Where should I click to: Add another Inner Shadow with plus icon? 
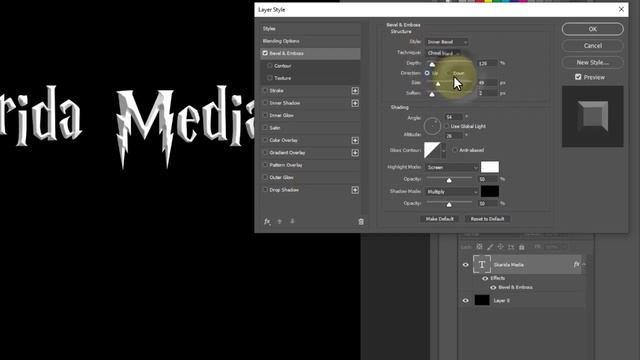[x=355, y=103]
